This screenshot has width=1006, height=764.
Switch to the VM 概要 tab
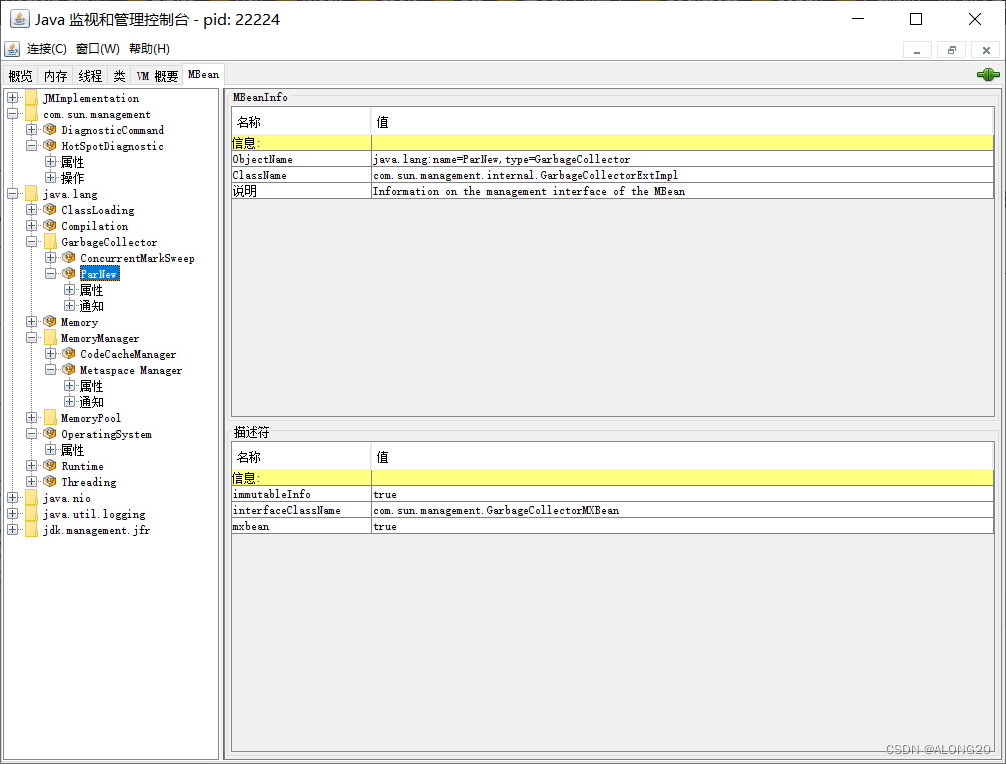click(157, 76)
